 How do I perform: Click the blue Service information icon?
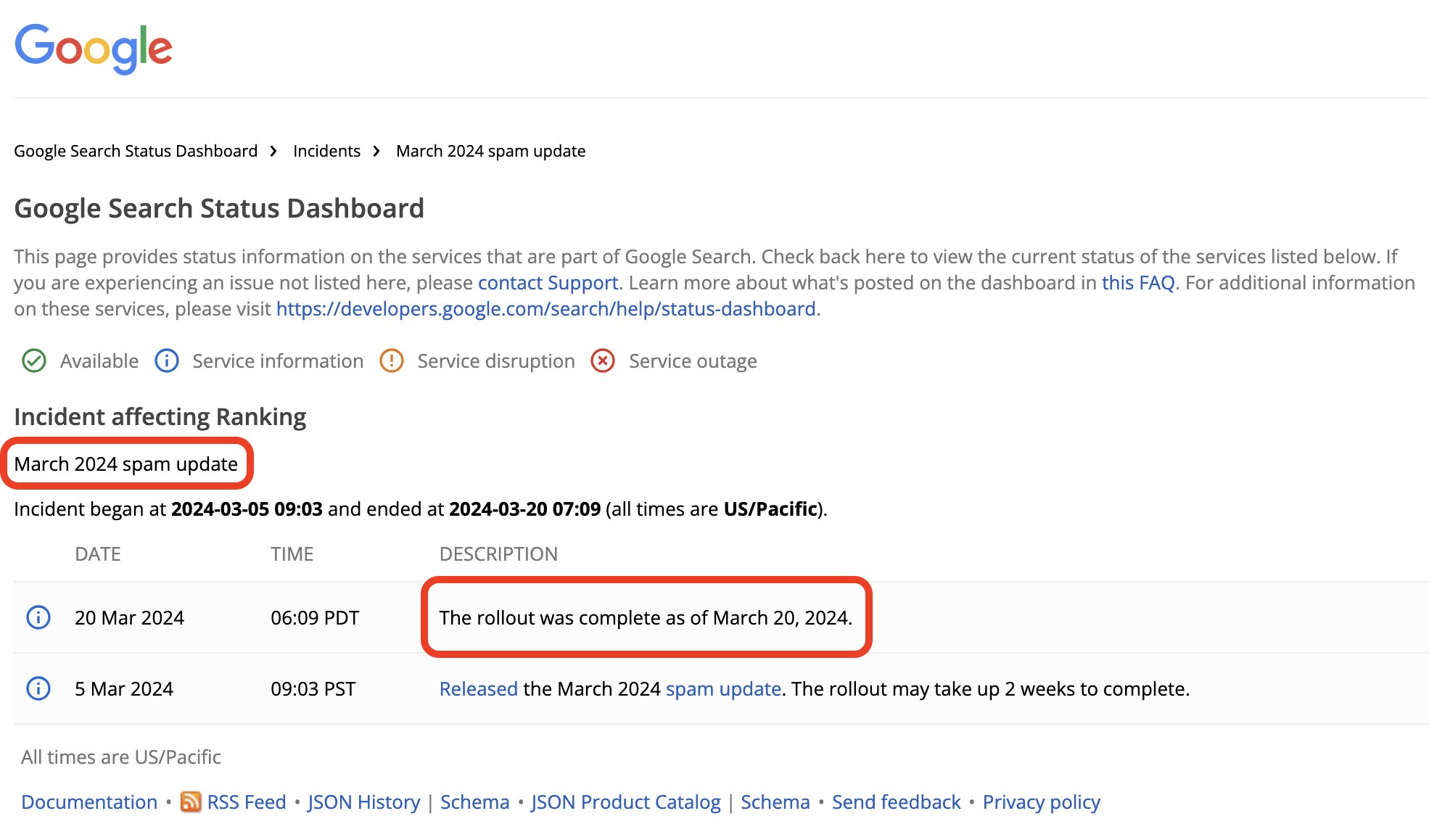coord(167,361)
